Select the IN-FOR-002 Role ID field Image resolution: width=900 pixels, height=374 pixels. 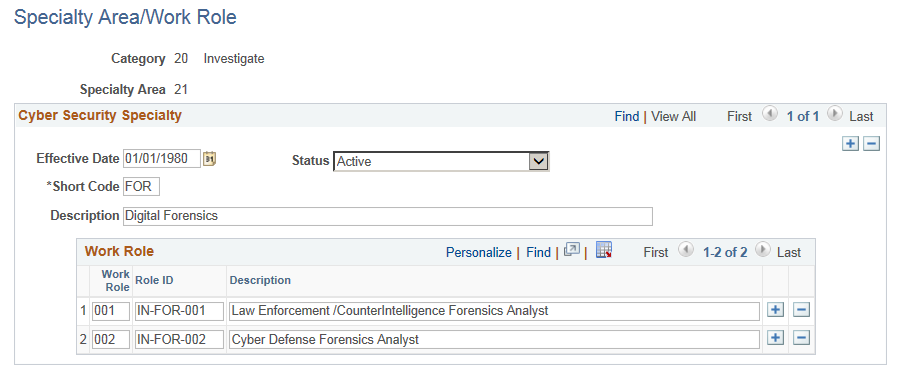click(179, 339)
